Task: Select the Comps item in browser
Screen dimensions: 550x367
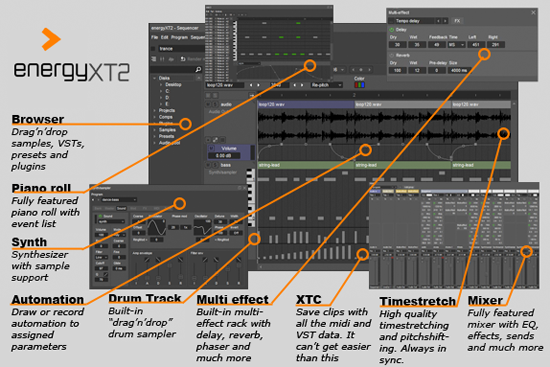Action: coord(166,117)
